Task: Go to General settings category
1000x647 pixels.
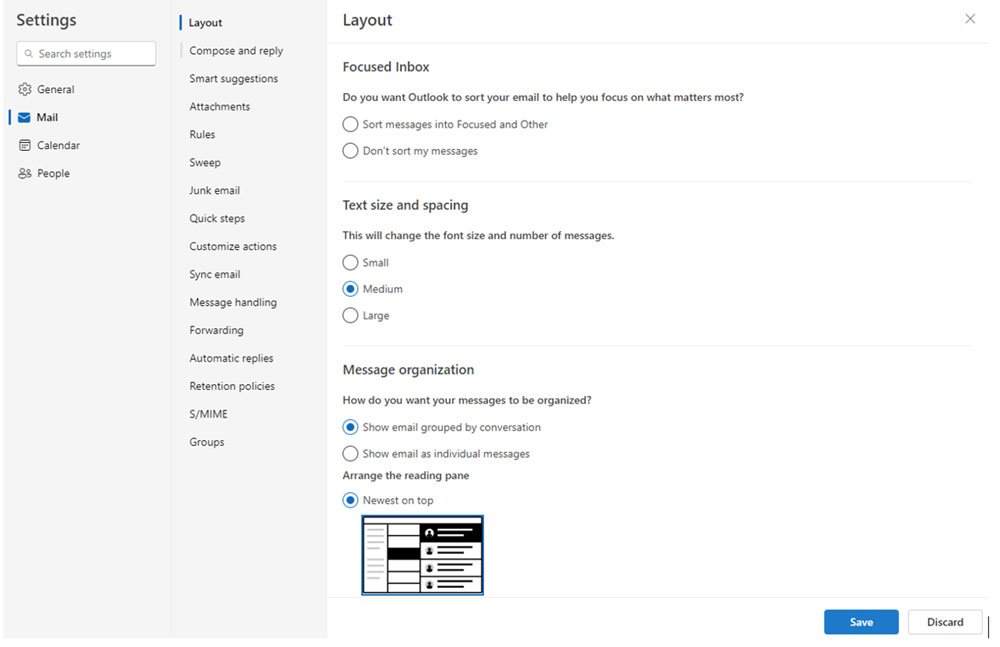Action: click(55, 89)
